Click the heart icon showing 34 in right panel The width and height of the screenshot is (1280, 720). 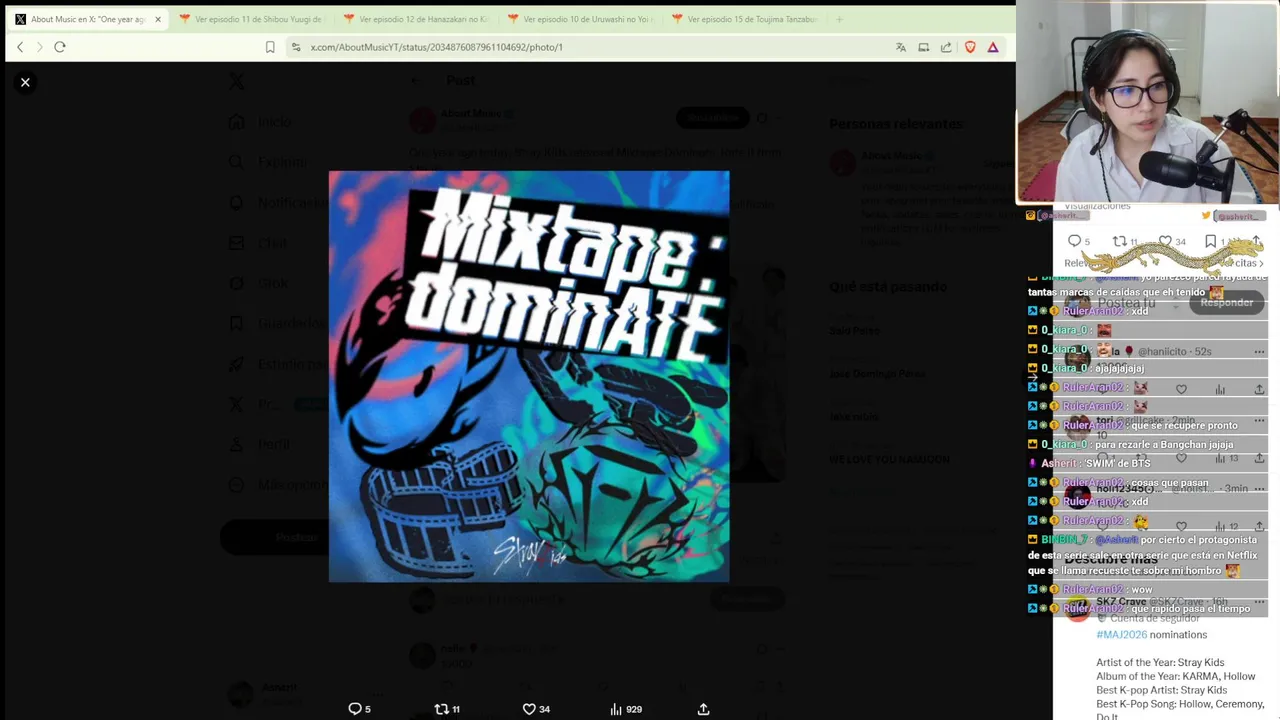tap(1165, 241)
